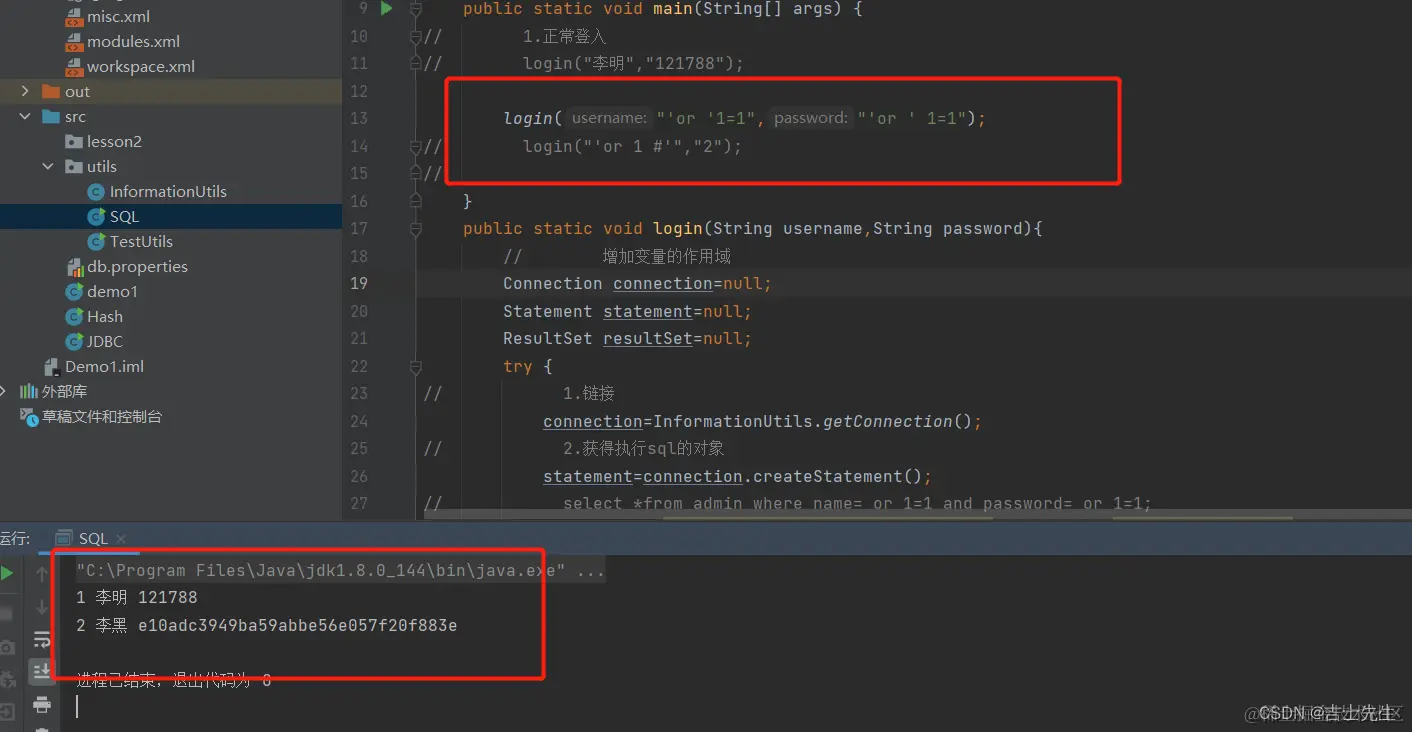Click the 运行: panel label

tap(15, 538)
